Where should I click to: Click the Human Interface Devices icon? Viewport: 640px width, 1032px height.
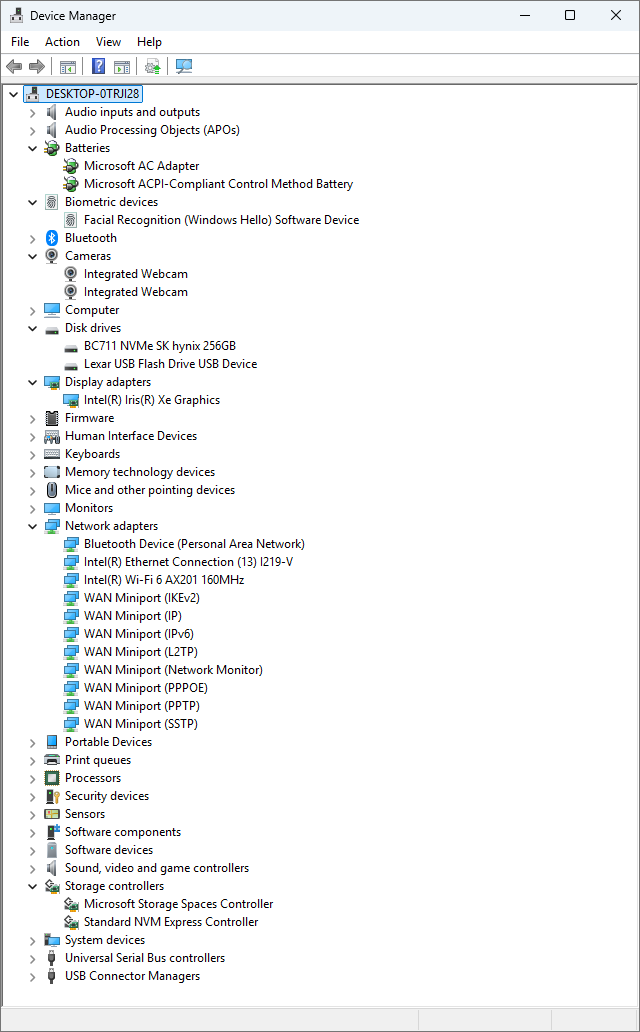[x=52, y=436]
